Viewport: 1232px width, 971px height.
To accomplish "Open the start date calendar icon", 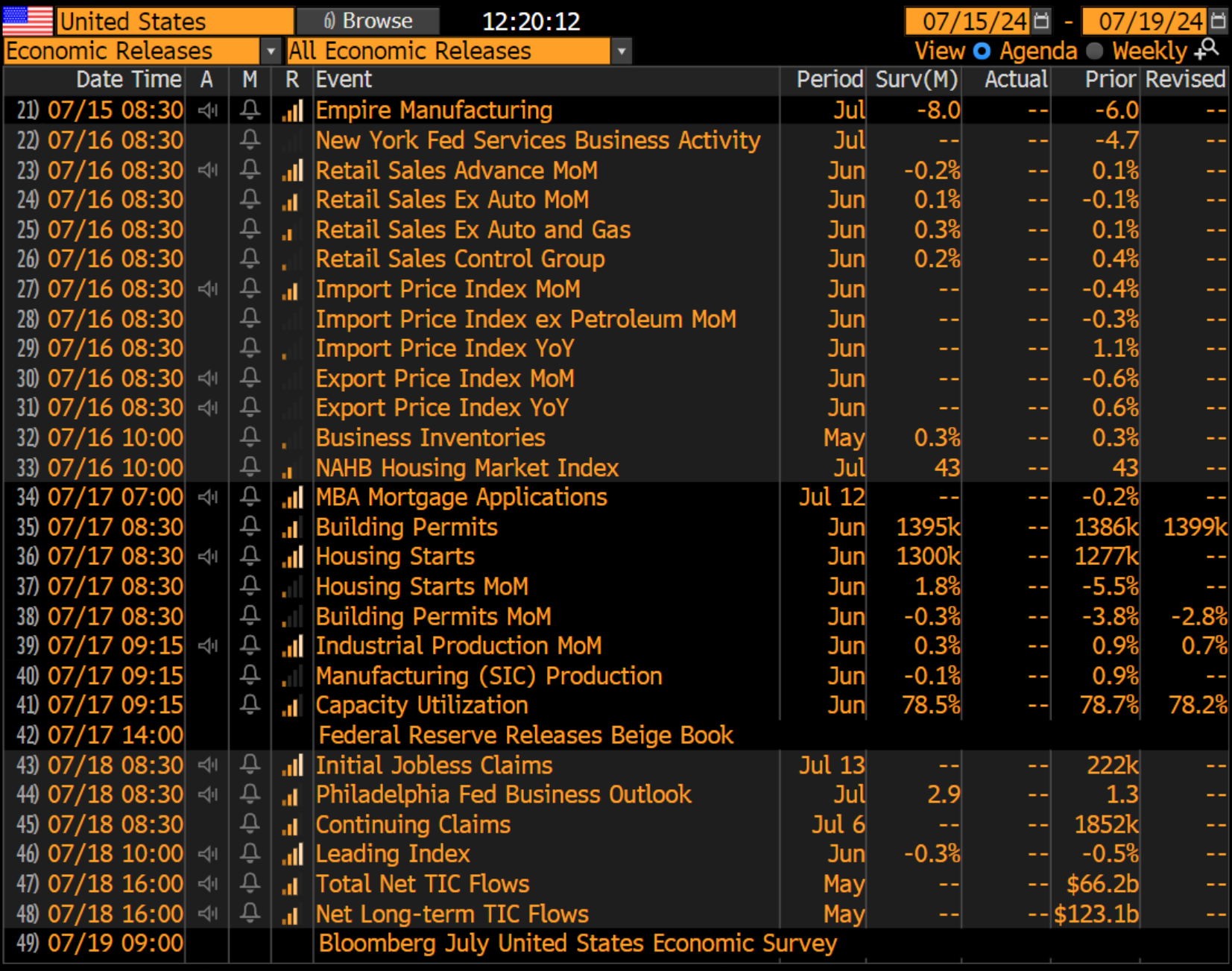I will pyautogui.click(x=1042, y=21).
